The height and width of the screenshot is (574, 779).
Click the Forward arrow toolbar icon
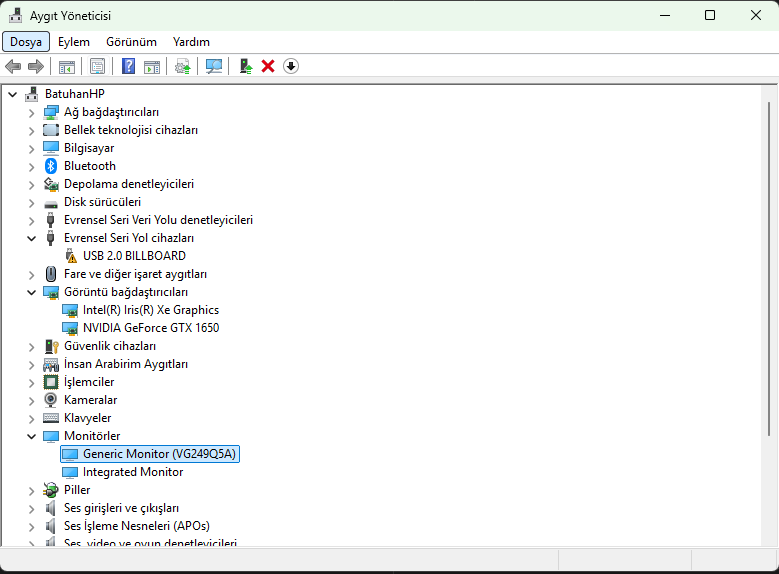[36, 66]
